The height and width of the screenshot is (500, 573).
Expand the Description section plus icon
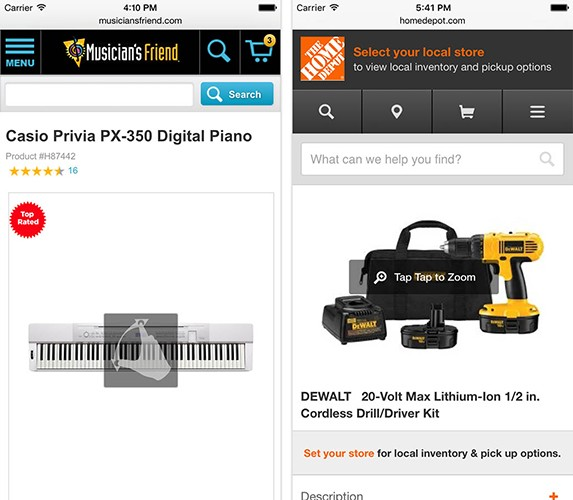(x=553, y=496)
